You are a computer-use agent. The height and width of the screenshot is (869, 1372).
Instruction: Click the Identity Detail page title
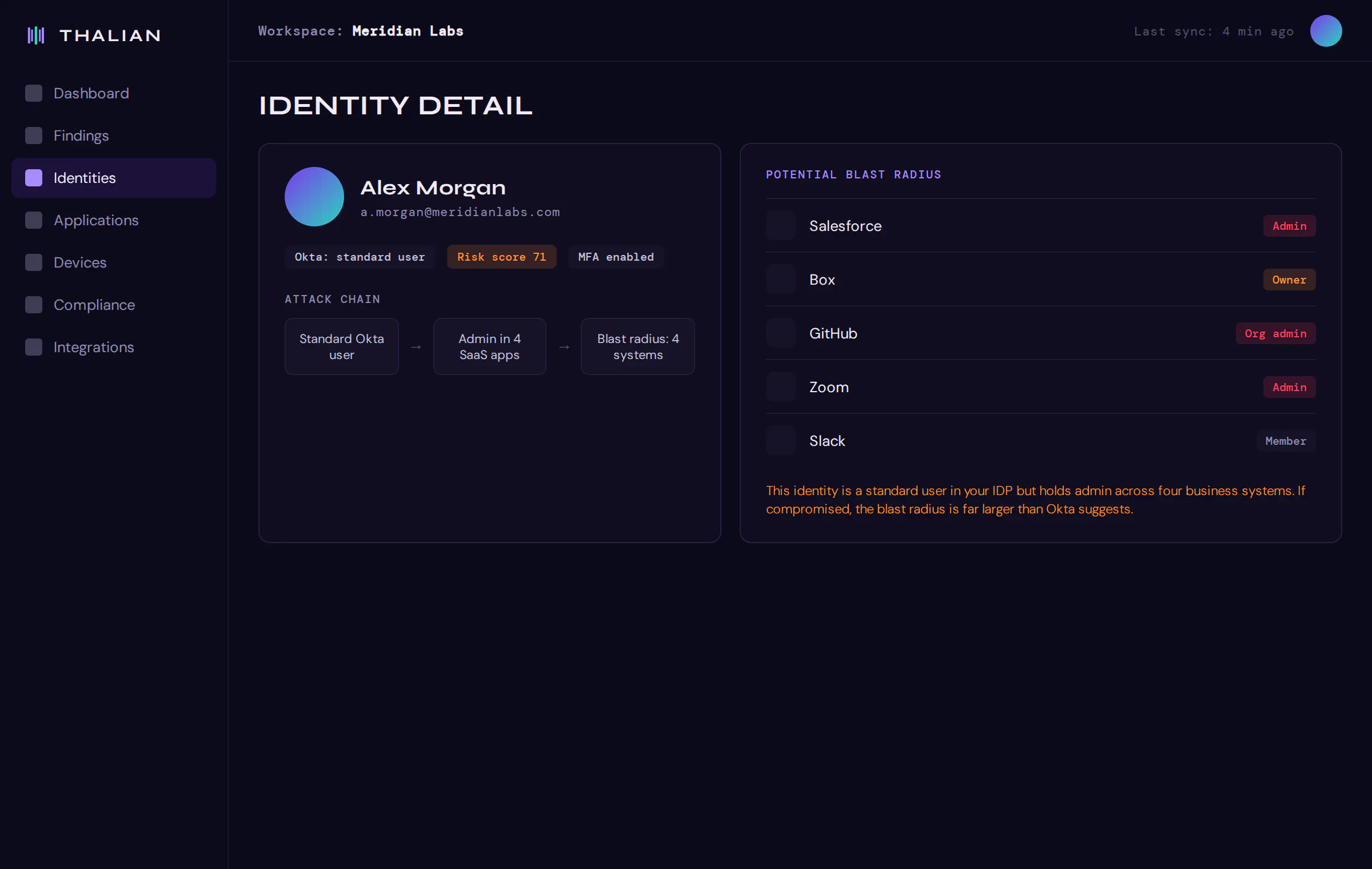396,106
